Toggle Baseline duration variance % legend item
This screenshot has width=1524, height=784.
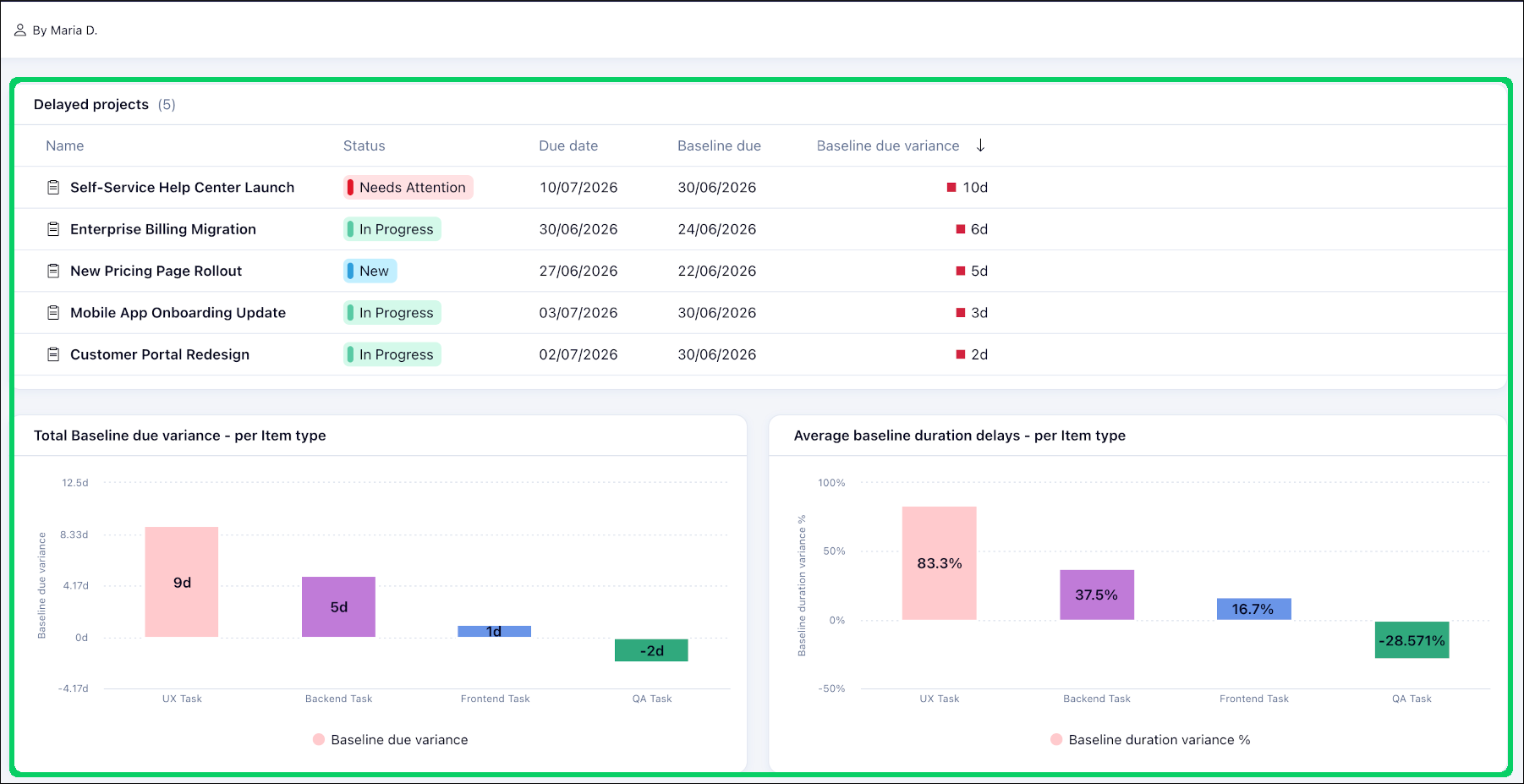1150,740
